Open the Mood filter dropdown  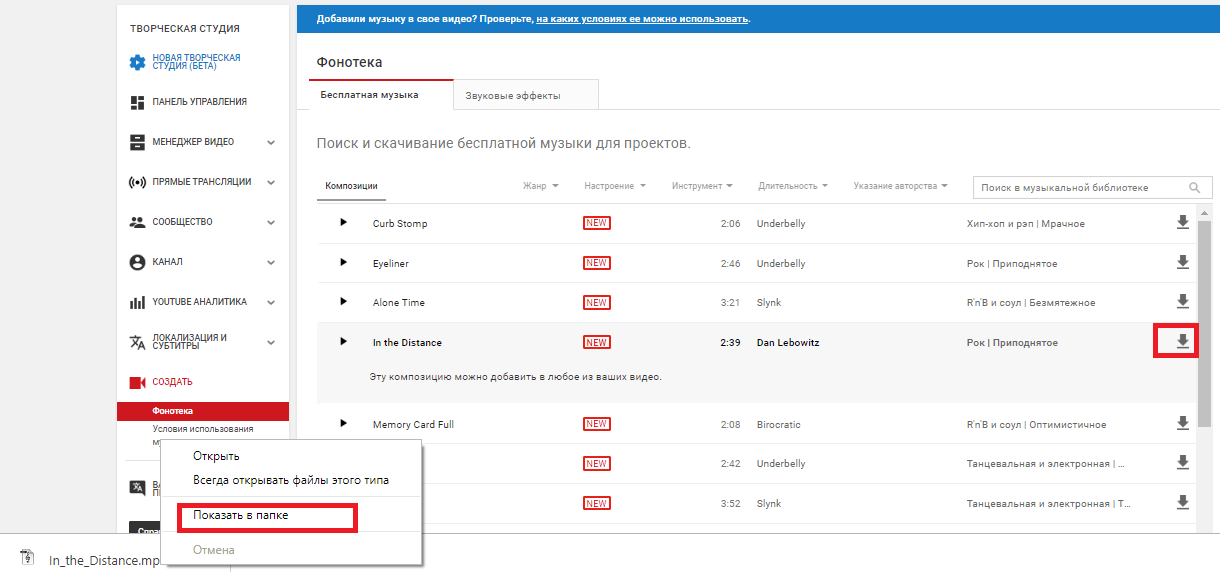tap(614, 186)
